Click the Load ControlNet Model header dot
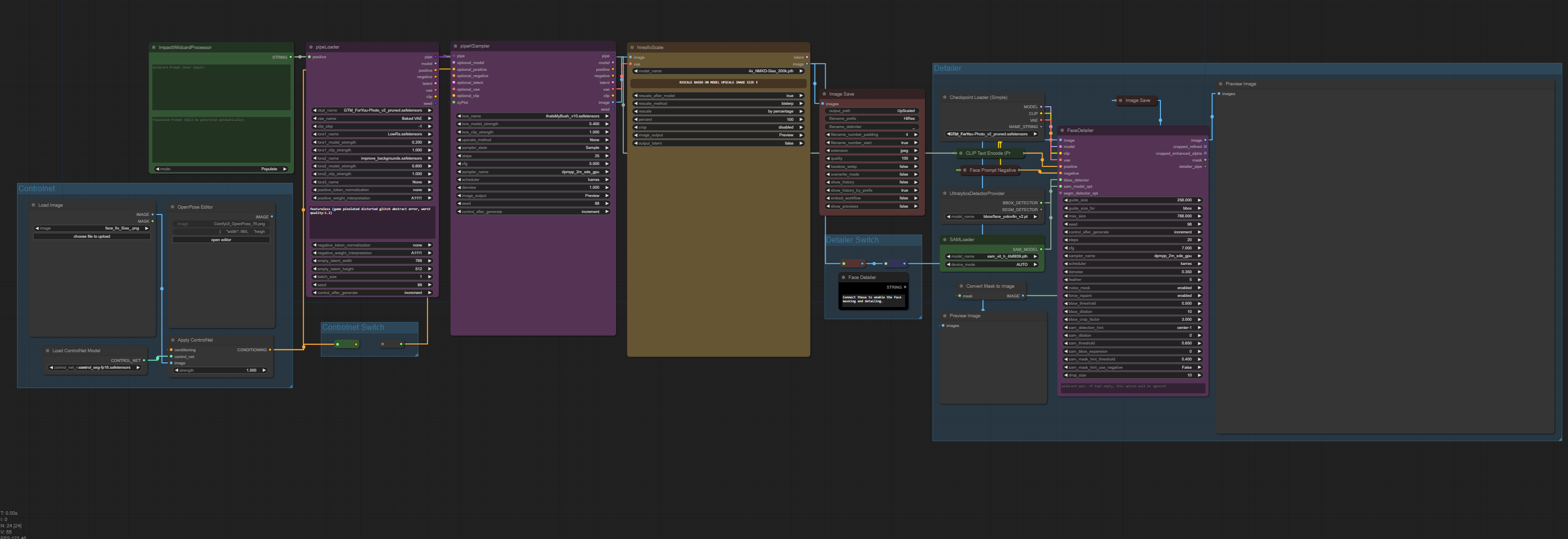This screenshot has width=1568, height=539. click(48, 350)
